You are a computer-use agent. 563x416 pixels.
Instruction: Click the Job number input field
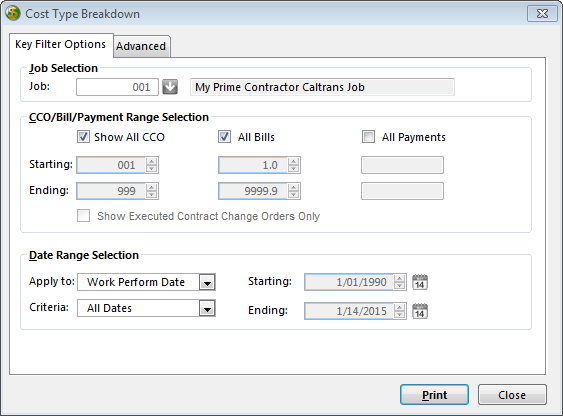pyautogui.click(x=117, y=87)
